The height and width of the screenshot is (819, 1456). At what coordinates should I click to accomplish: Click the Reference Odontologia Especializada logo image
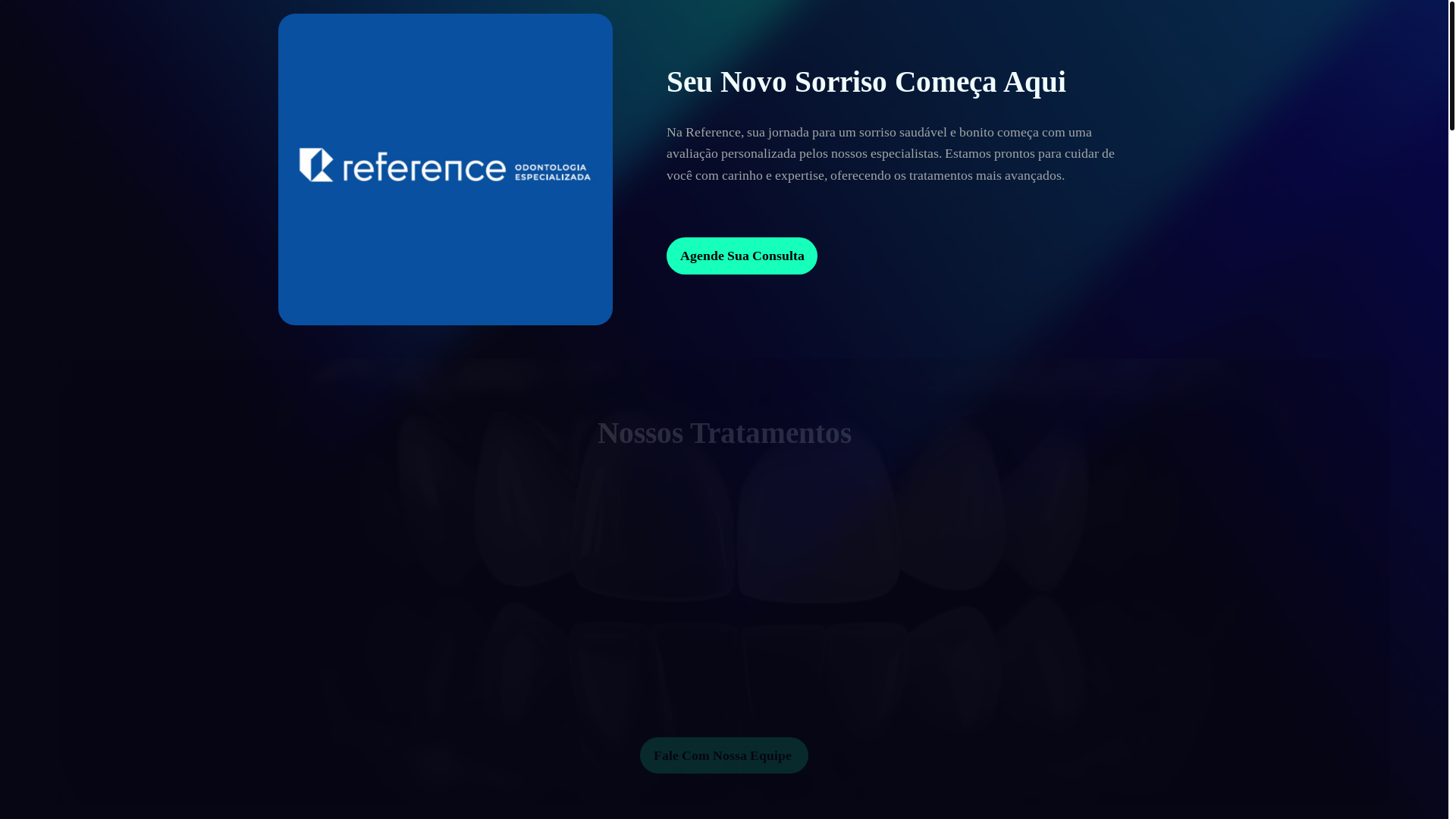point(445,169)
